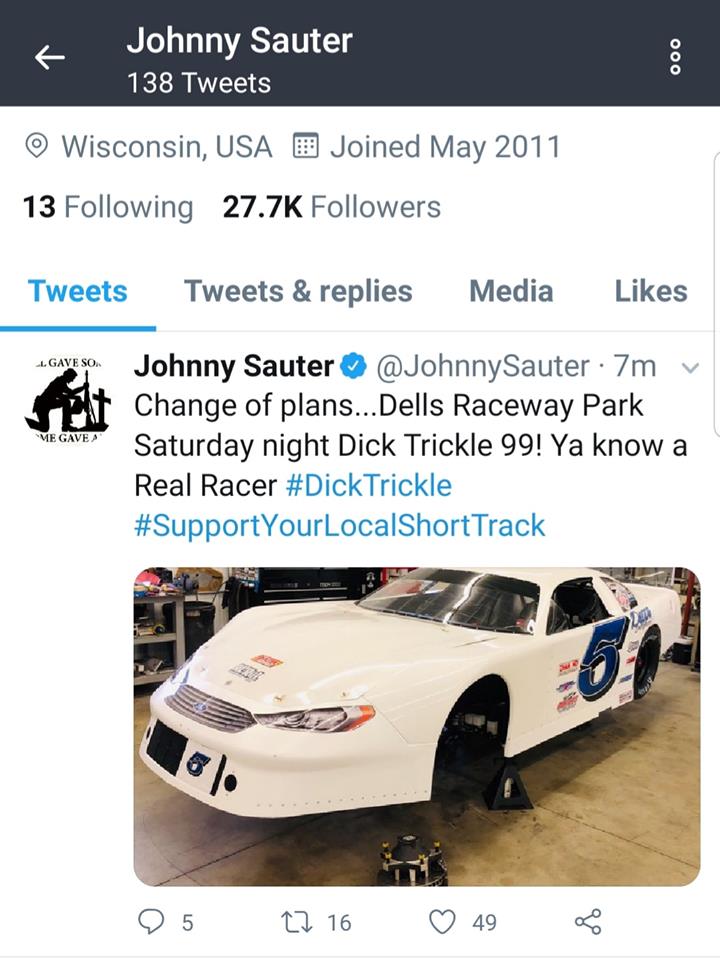Open the 13 Following list
Image resolution: width=720 pixels, height=960 pixels.
pyautogui.click(x=107, y=207)
